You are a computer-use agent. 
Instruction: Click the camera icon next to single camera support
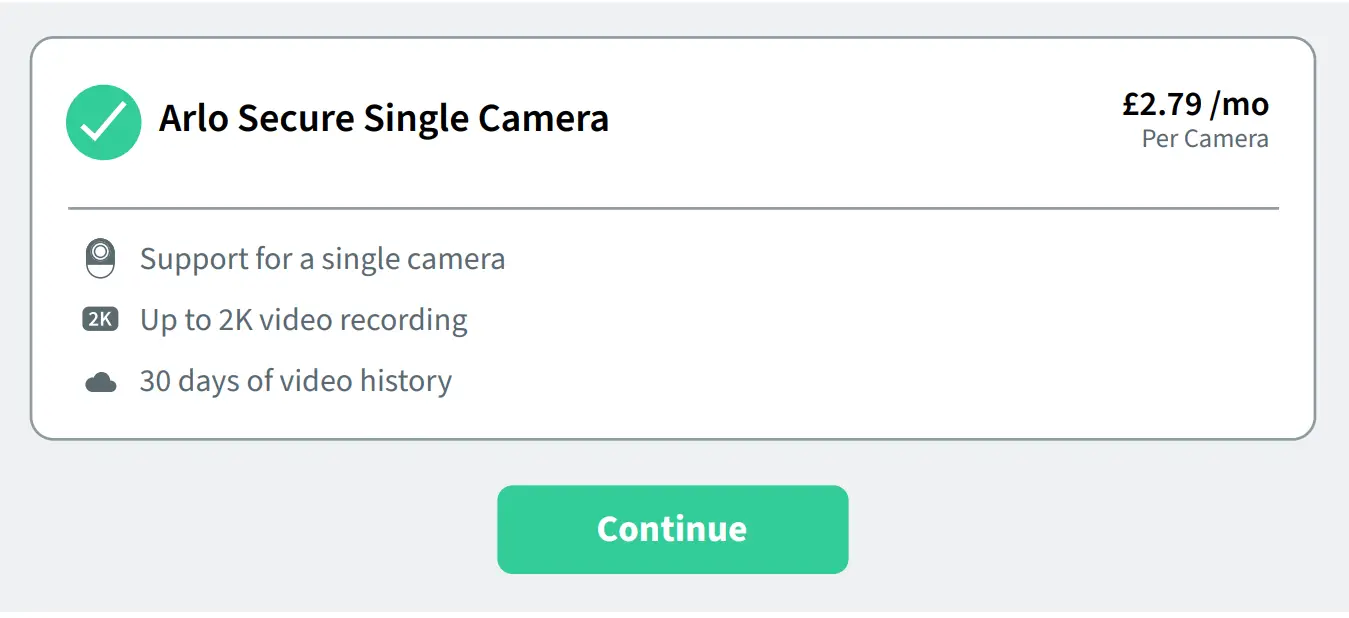tap(100, 258)
